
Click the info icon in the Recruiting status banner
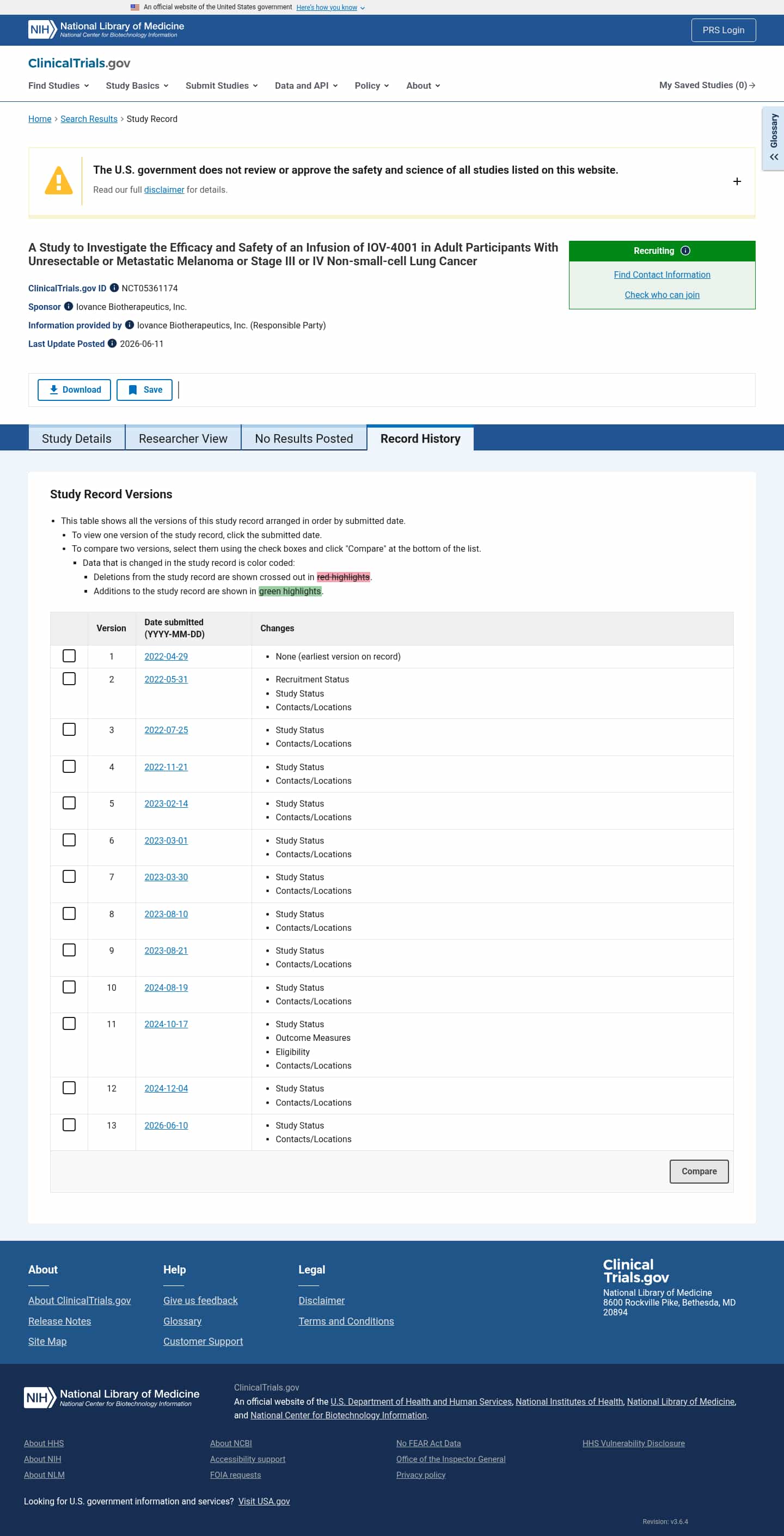tap(685, 251)
